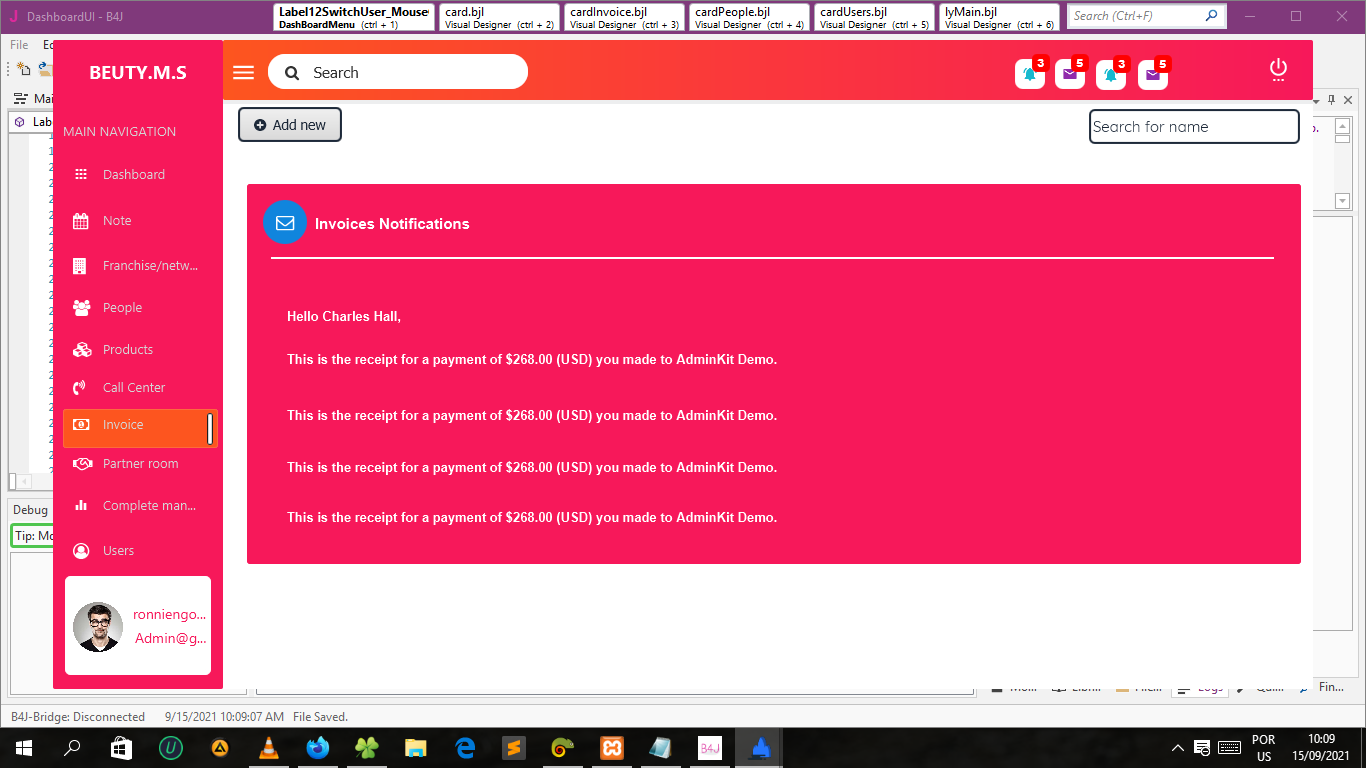Click the blue envelope icon of Invoices Notifications
This screenshot has width=1366, height=768.
[x=285, y=223]
